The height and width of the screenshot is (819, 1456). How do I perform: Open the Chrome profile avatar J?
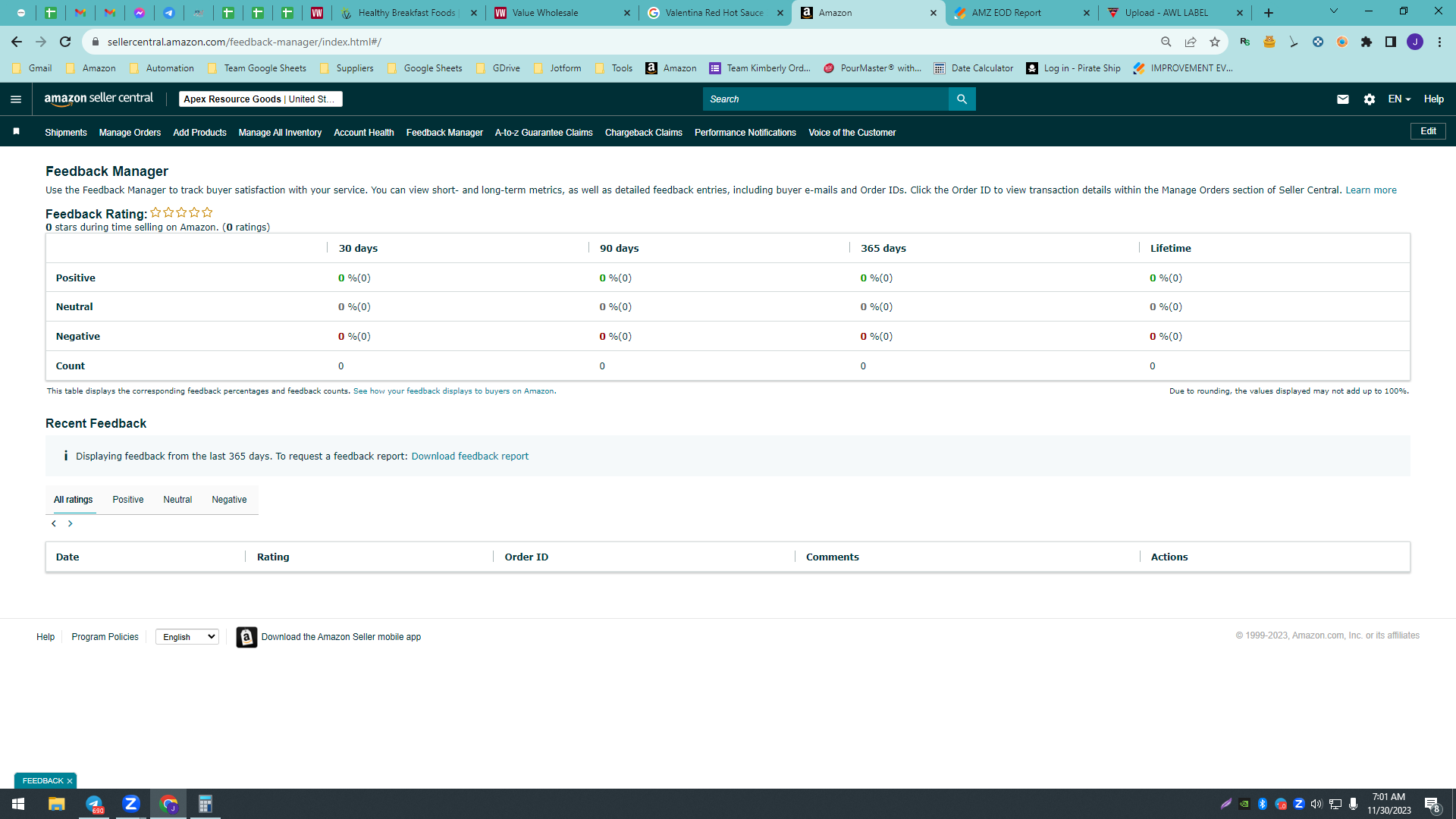pyautogui.click(x=1415, y=42)
